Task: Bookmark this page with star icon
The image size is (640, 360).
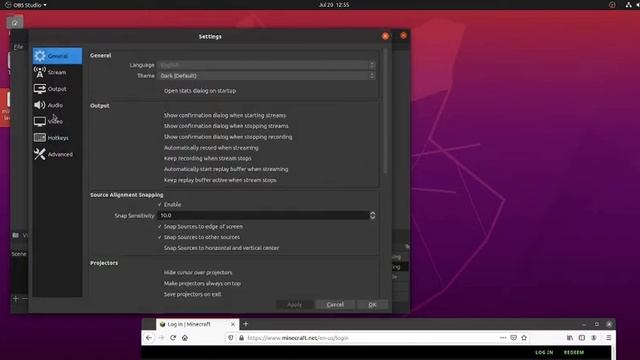Action: pos(524,338)
